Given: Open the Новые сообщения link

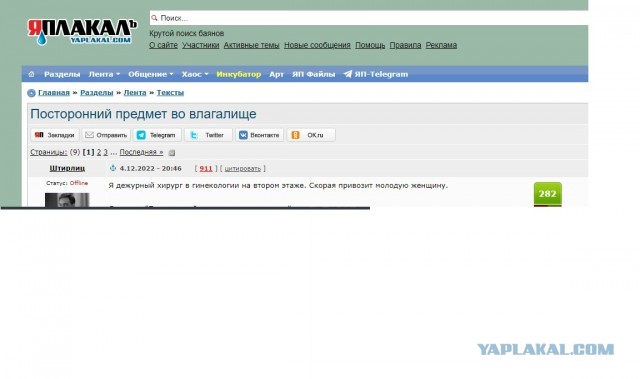Looking at the screenshot, I should pyautogui.click(x=317, y=45).
